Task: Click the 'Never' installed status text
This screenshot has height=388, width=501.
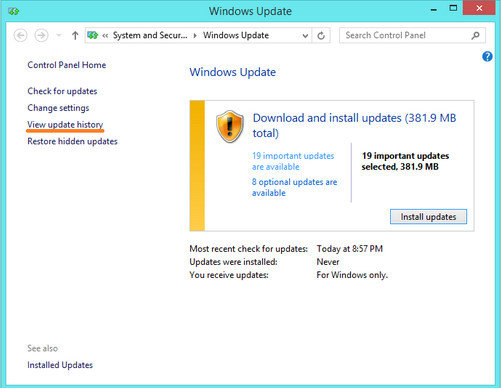Action: pos(328,262)
